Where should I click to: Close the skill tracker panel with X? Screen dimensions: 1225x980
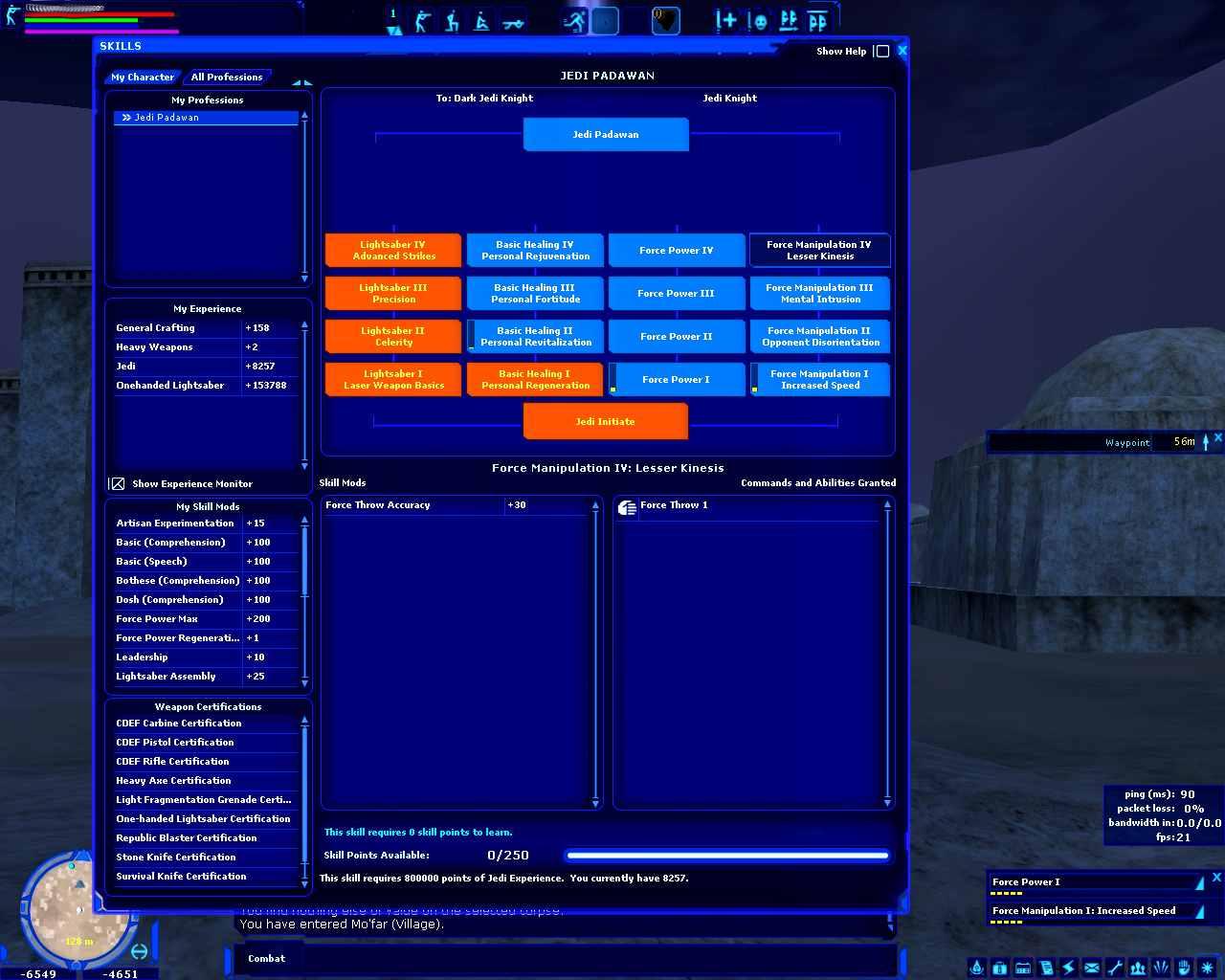point(1216,877)
